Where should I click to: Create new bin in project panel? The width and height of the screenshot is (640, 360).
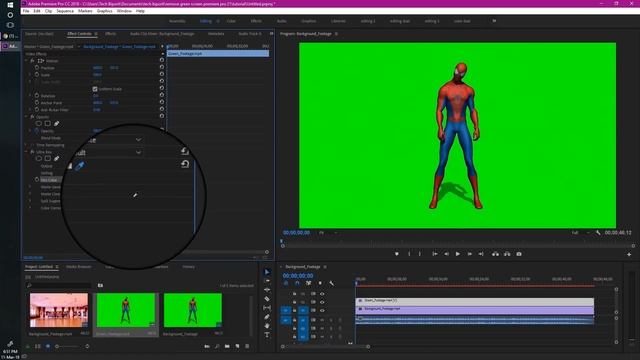tap(227, 346)
